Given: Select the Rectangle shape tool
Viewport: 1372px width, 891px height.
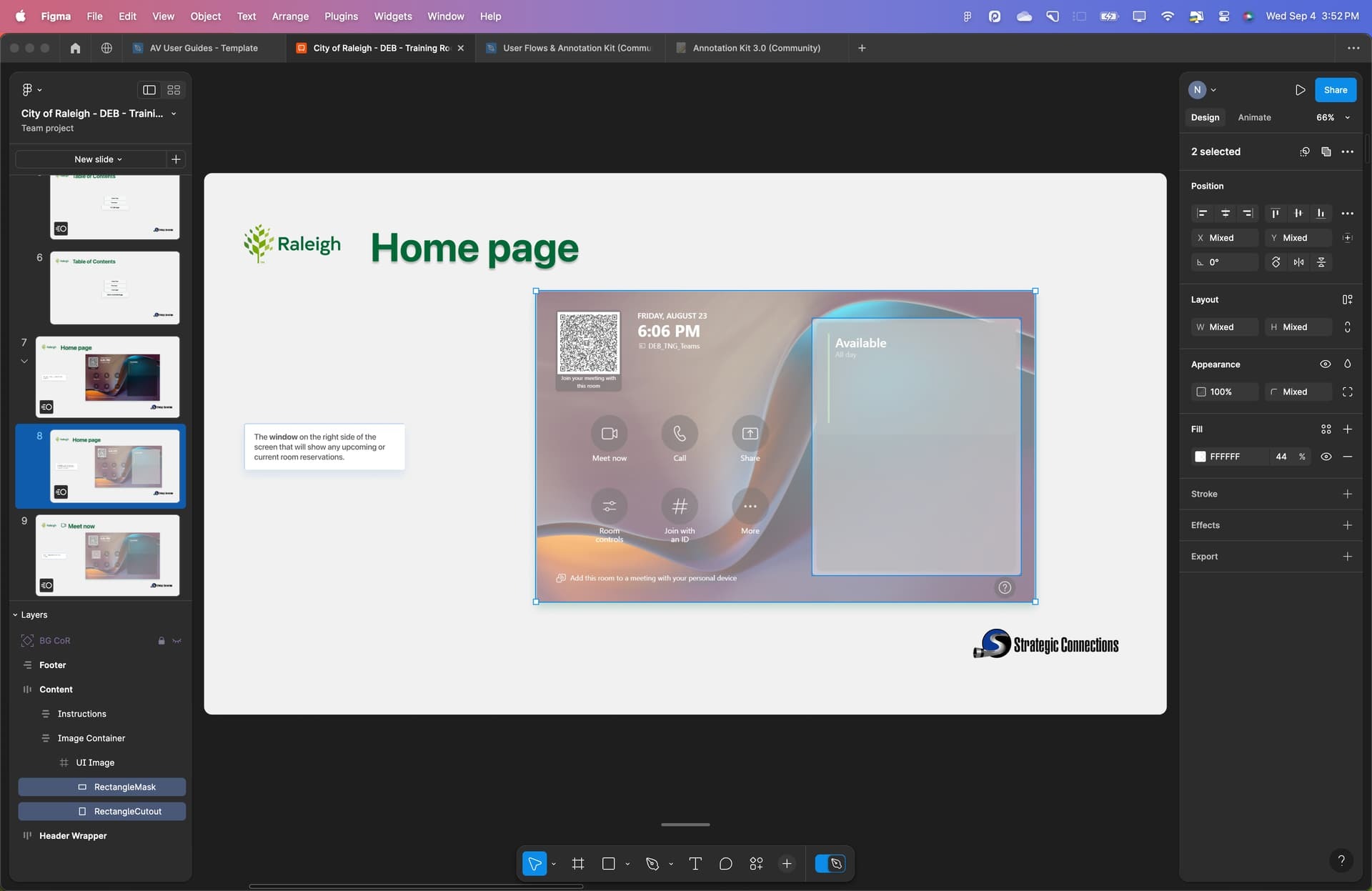Looking at the screenshot, I should click(609, 864).
